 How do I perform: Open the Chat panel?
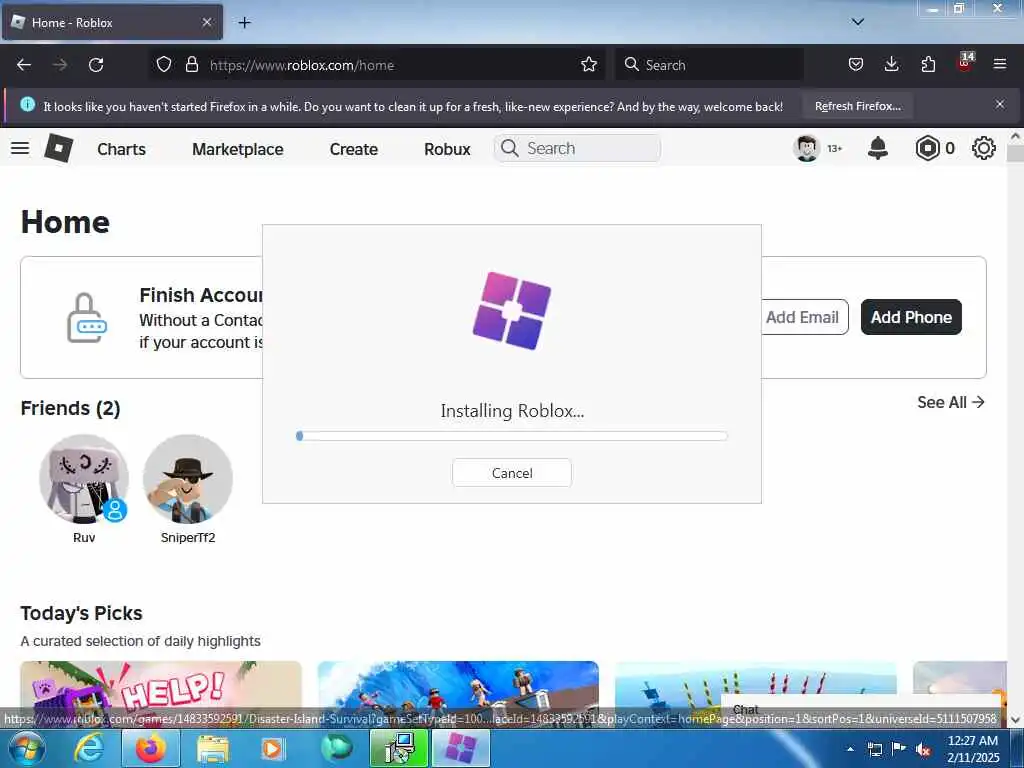(x=861, y=707)
